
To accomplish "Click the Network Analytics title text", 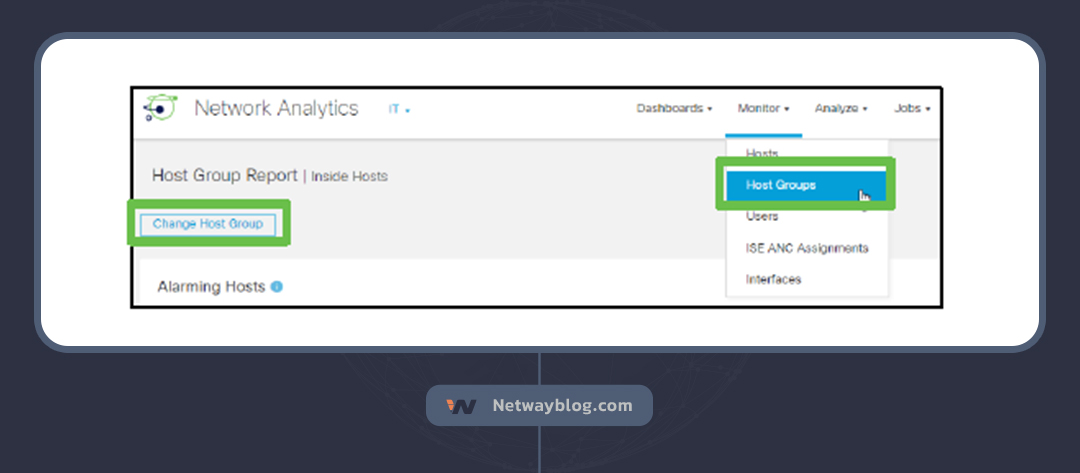I will pyautogui.click(x=276, y=108).
